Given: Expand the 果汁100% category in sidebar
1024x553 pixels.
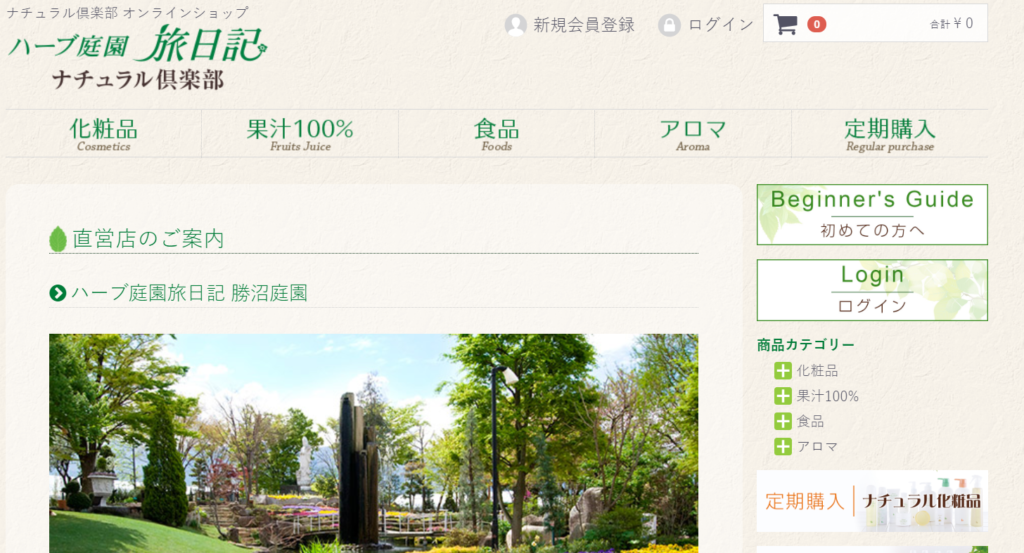Looking at the screenshot, I should coord(783,396).
